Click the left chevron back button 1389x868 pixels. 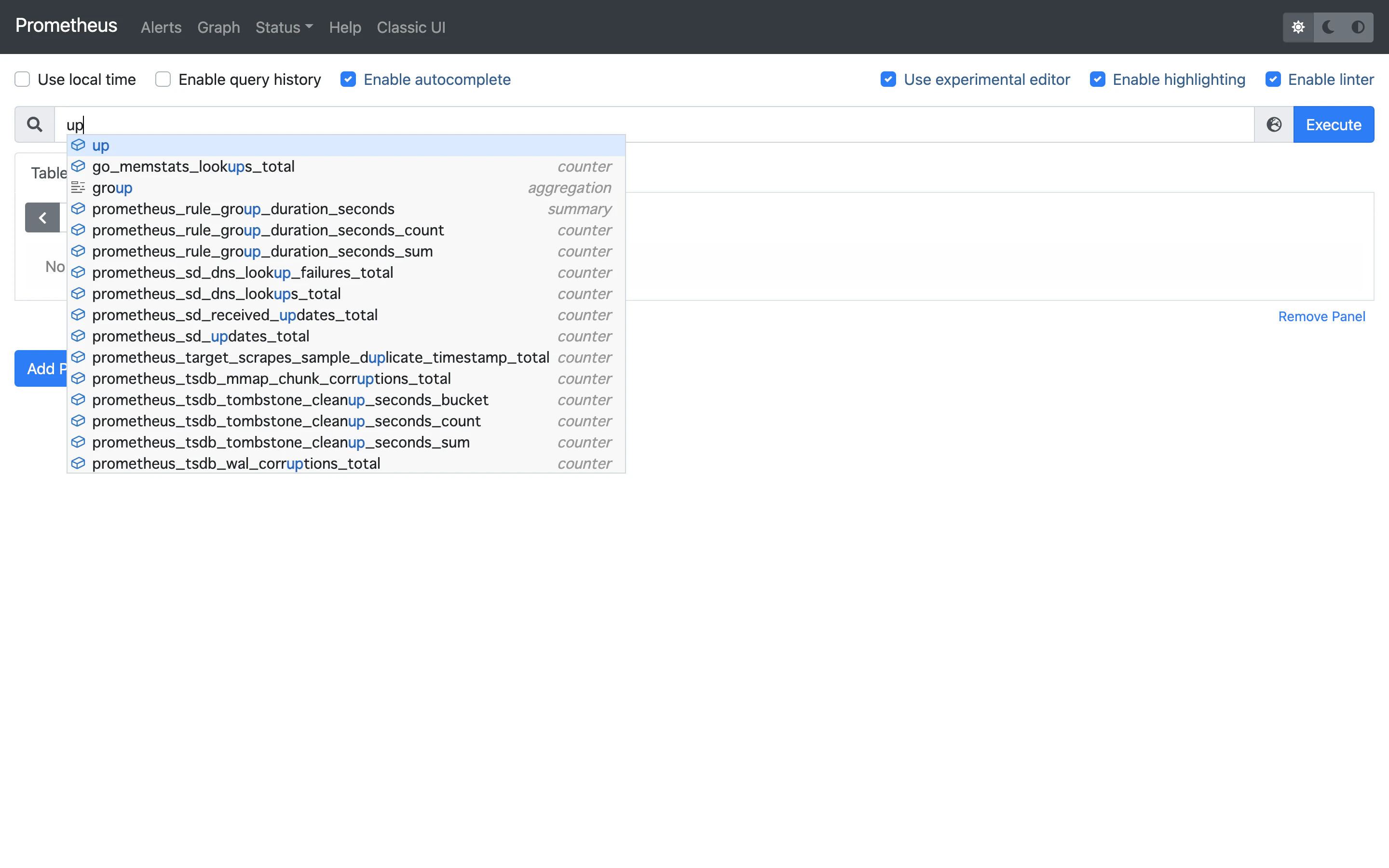point(42,217)
